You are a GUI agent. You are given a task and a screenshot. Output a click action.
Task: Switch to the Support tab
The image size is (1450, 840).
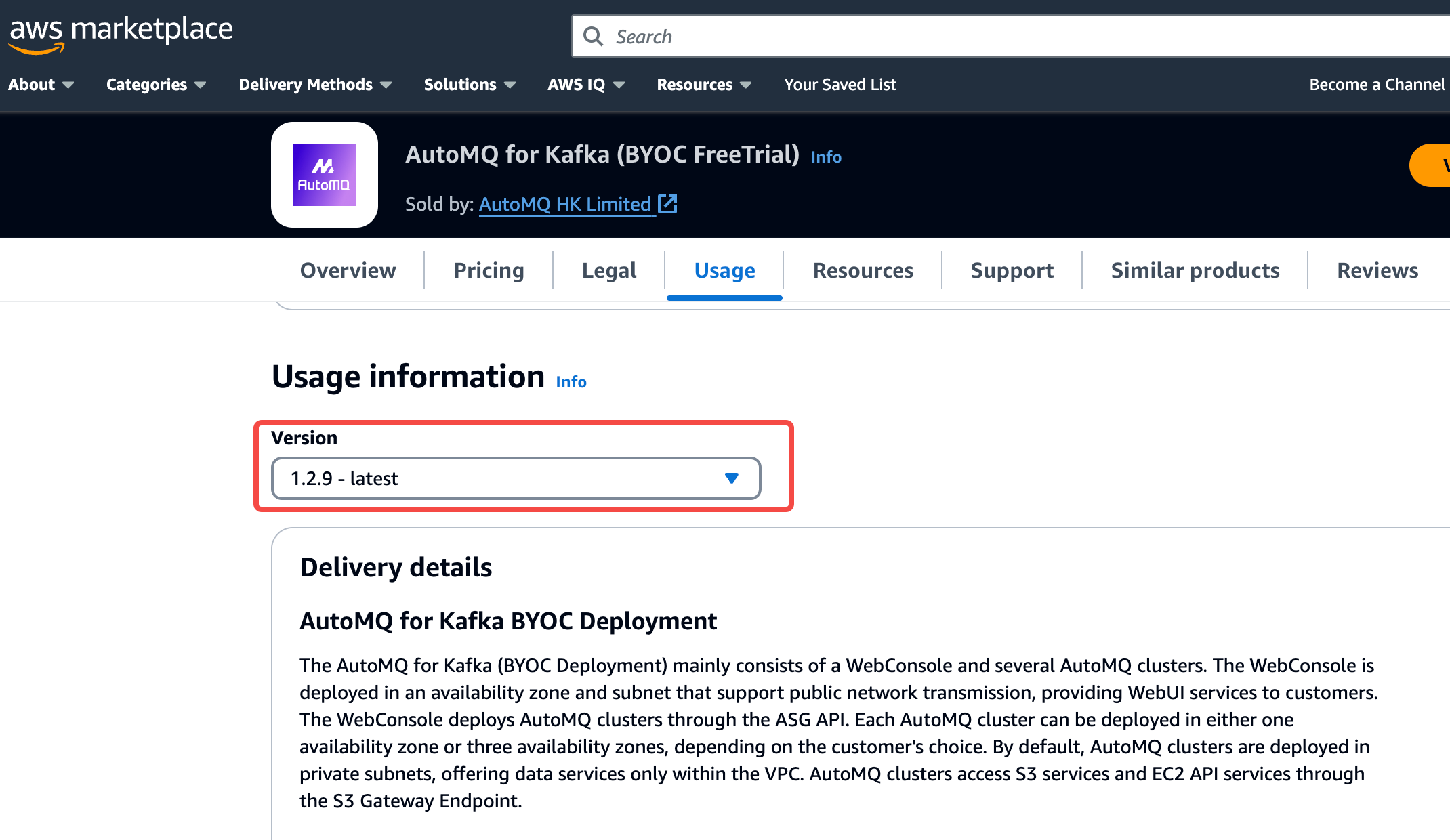click(1012, 270)
